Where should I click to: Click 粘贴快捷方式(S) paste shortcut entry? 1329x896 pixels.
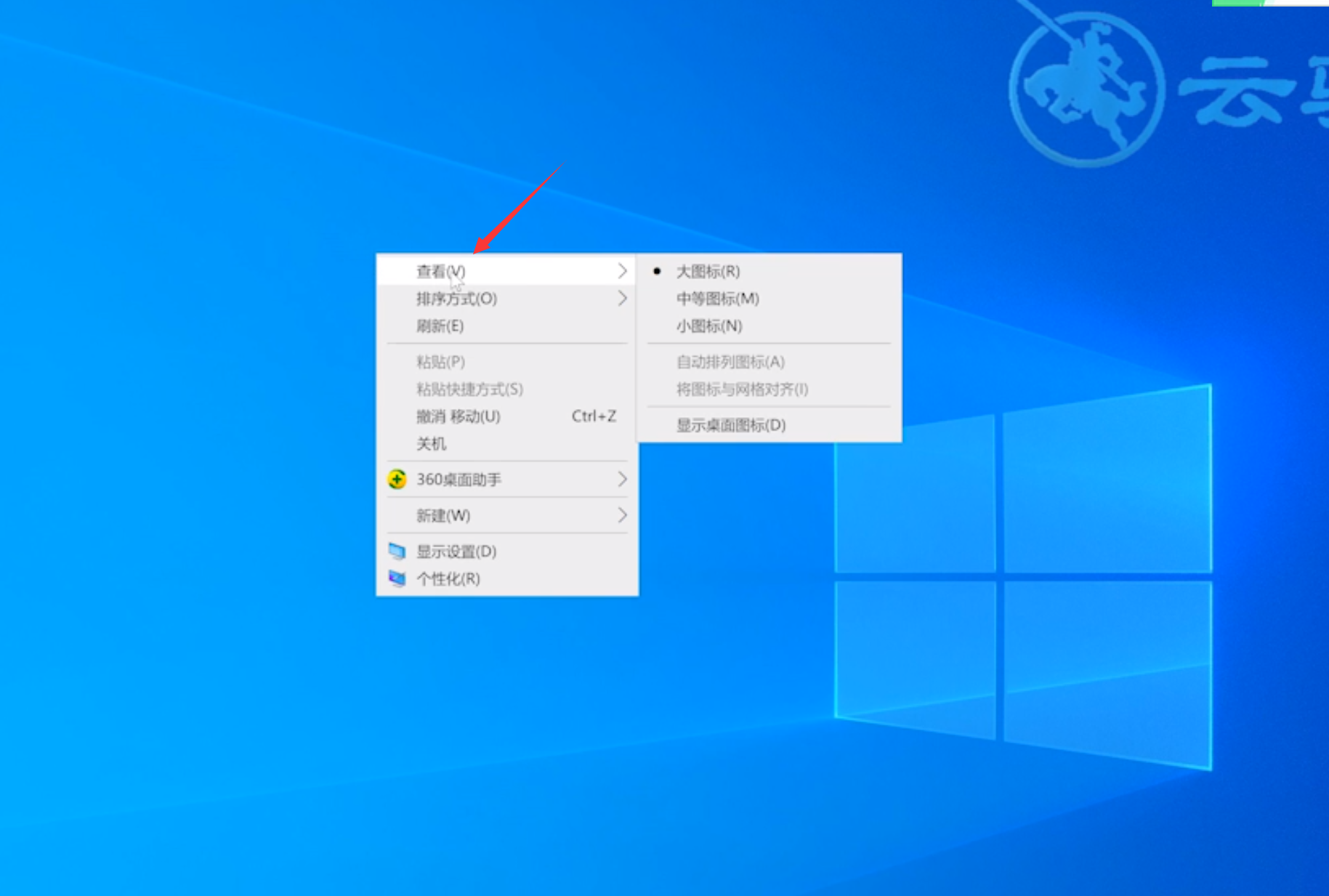coord(506,390)
